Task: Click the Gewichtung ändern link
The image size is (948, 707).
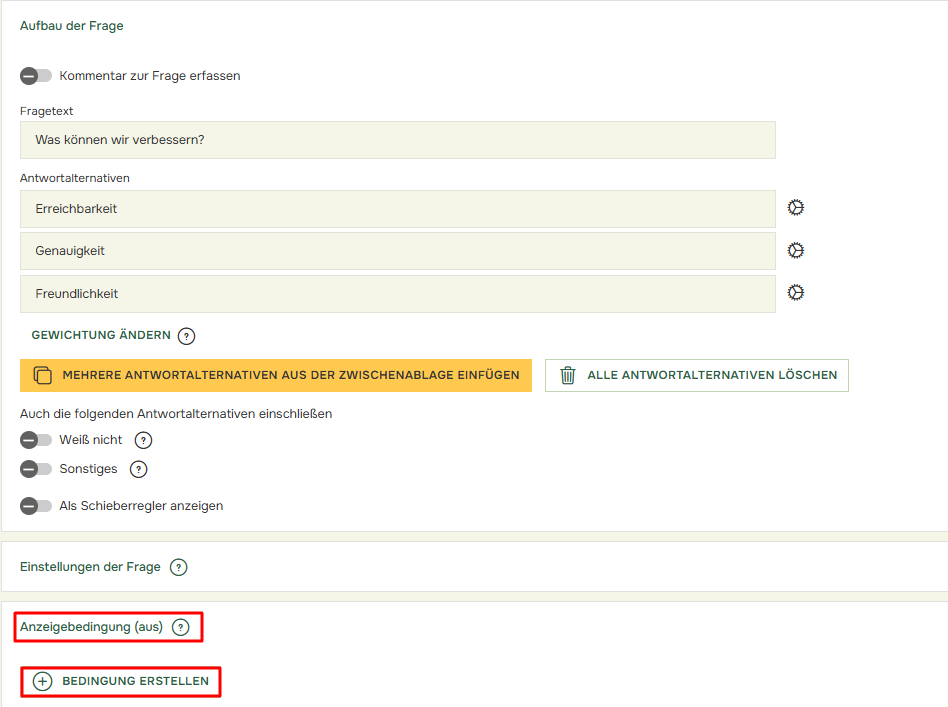Action: (x=101, y=335)
